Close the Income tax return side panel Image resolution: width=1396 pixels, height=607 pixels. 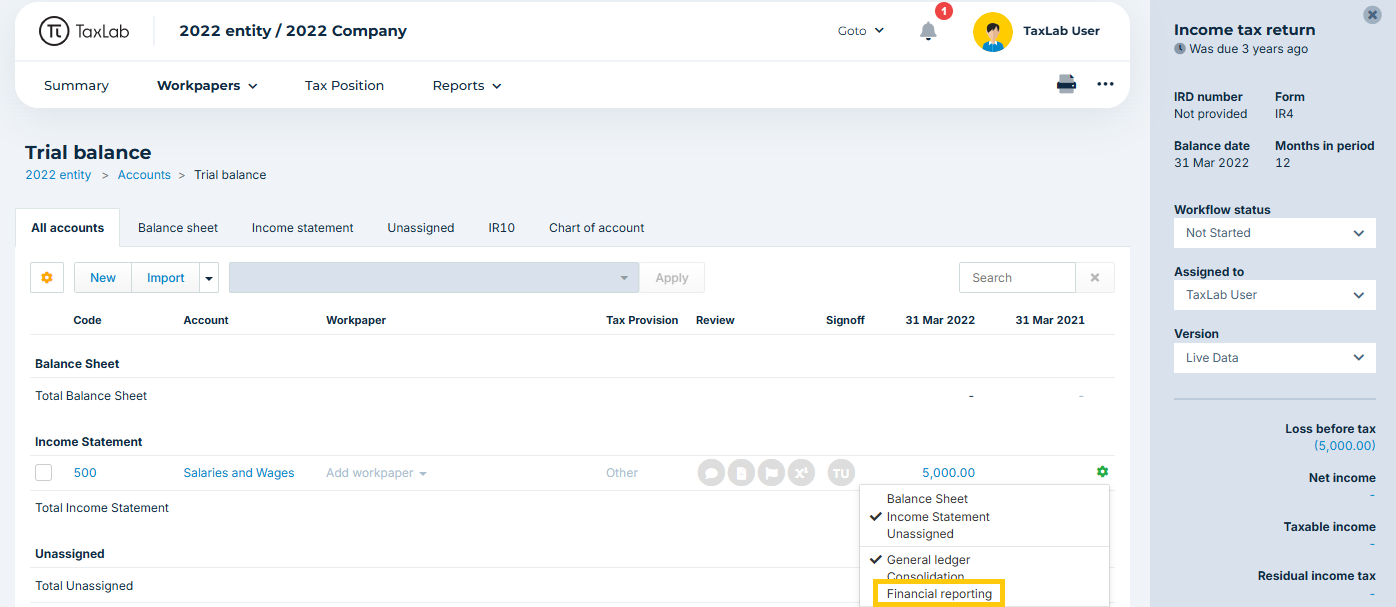pyautogui.click(x=1372, y=15)
